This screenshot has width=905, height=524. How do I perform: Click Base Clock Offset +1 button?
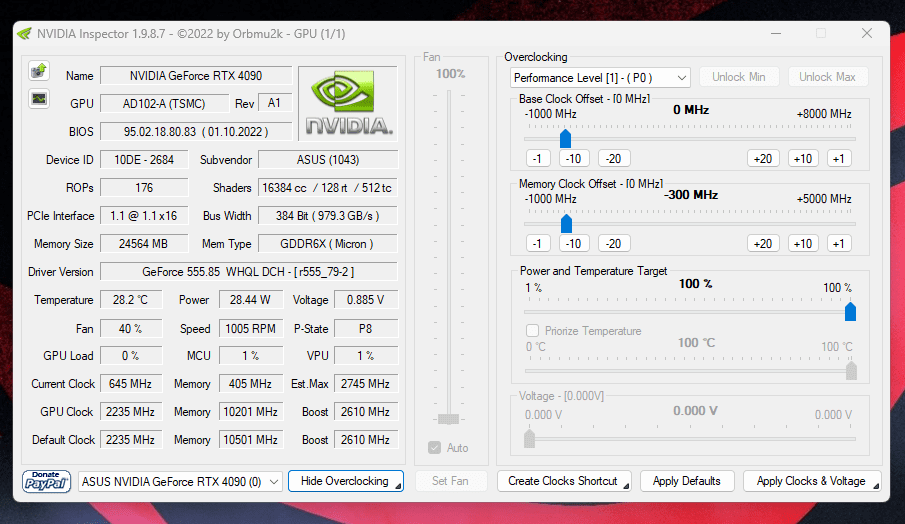pyautogui.click(x=839, y=159)
